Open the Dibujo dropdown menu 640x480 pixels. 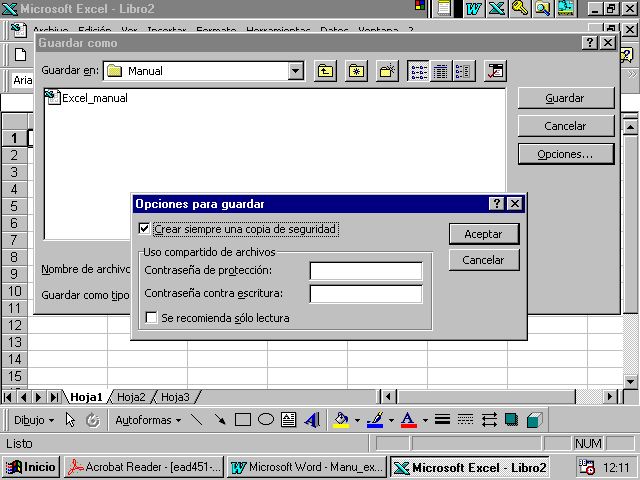click(34, 420)
